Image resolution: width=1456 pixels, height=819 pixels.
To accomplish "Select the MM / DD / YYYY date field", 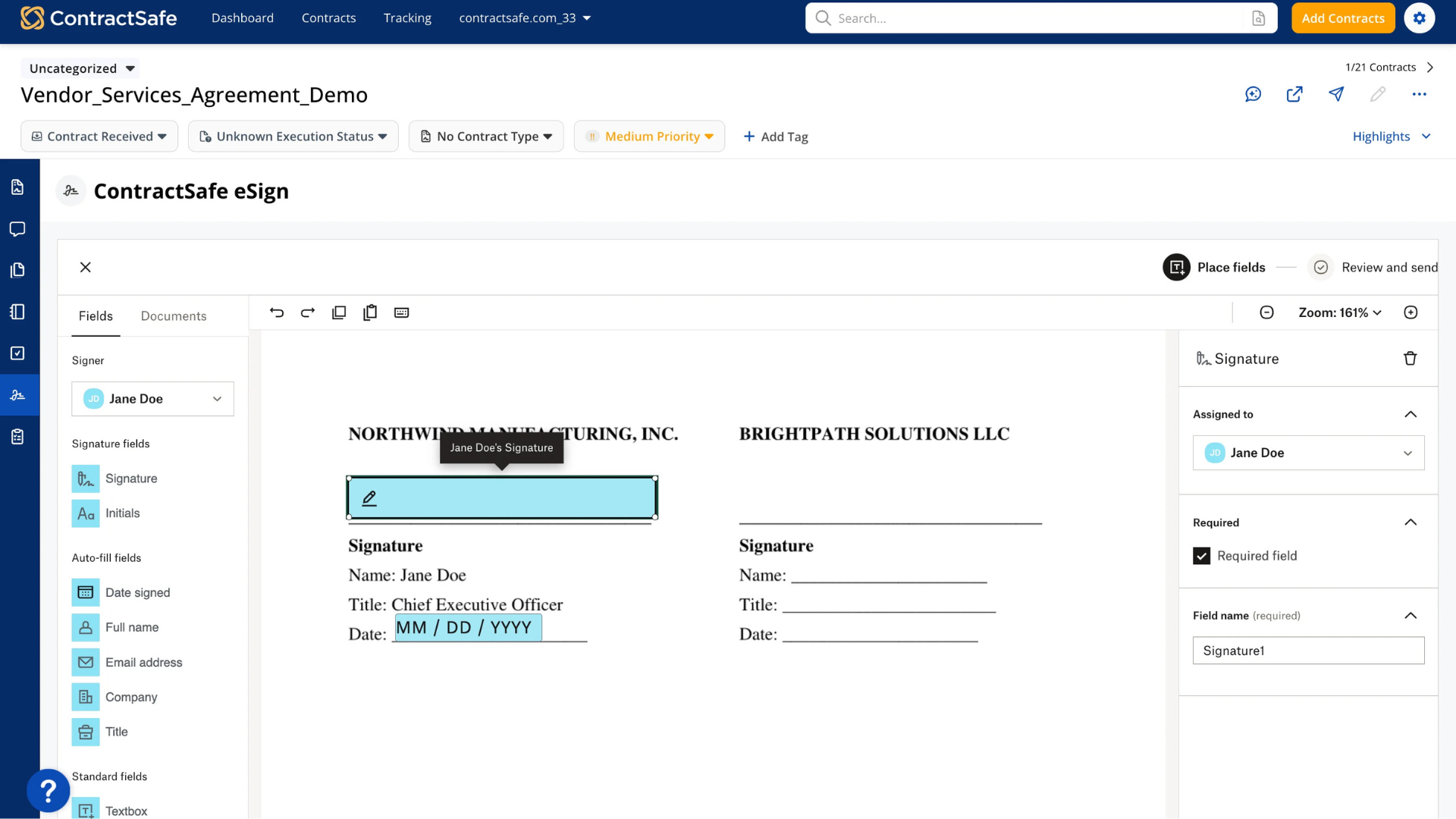I will click(x=468, y=628).
